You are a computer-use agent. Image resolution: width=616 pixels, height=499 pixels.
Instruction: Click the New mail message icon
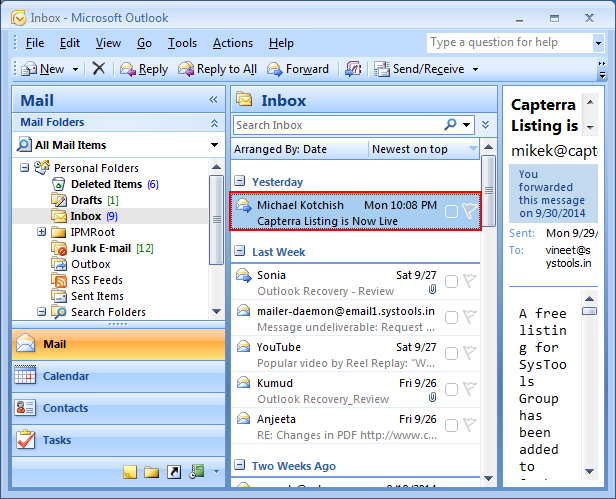29,69
